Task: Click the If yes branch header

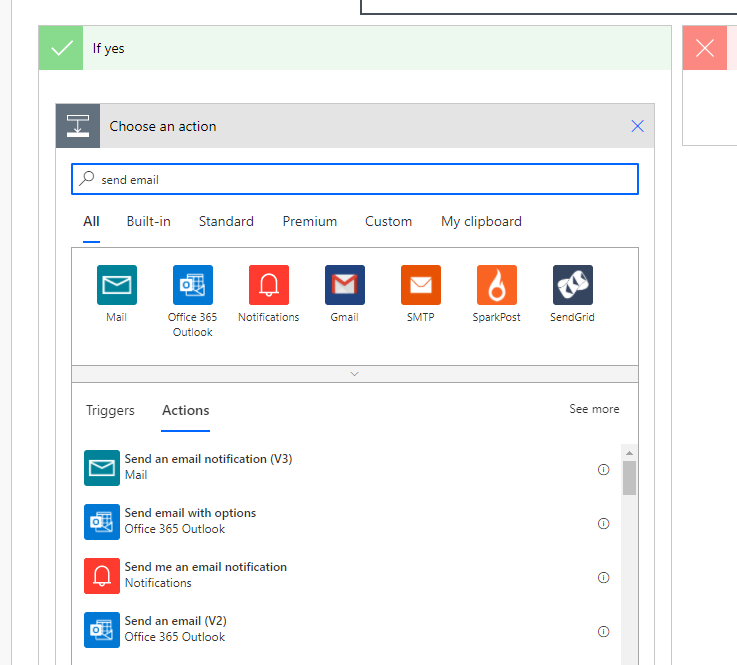Action: (x=355, y=48)
